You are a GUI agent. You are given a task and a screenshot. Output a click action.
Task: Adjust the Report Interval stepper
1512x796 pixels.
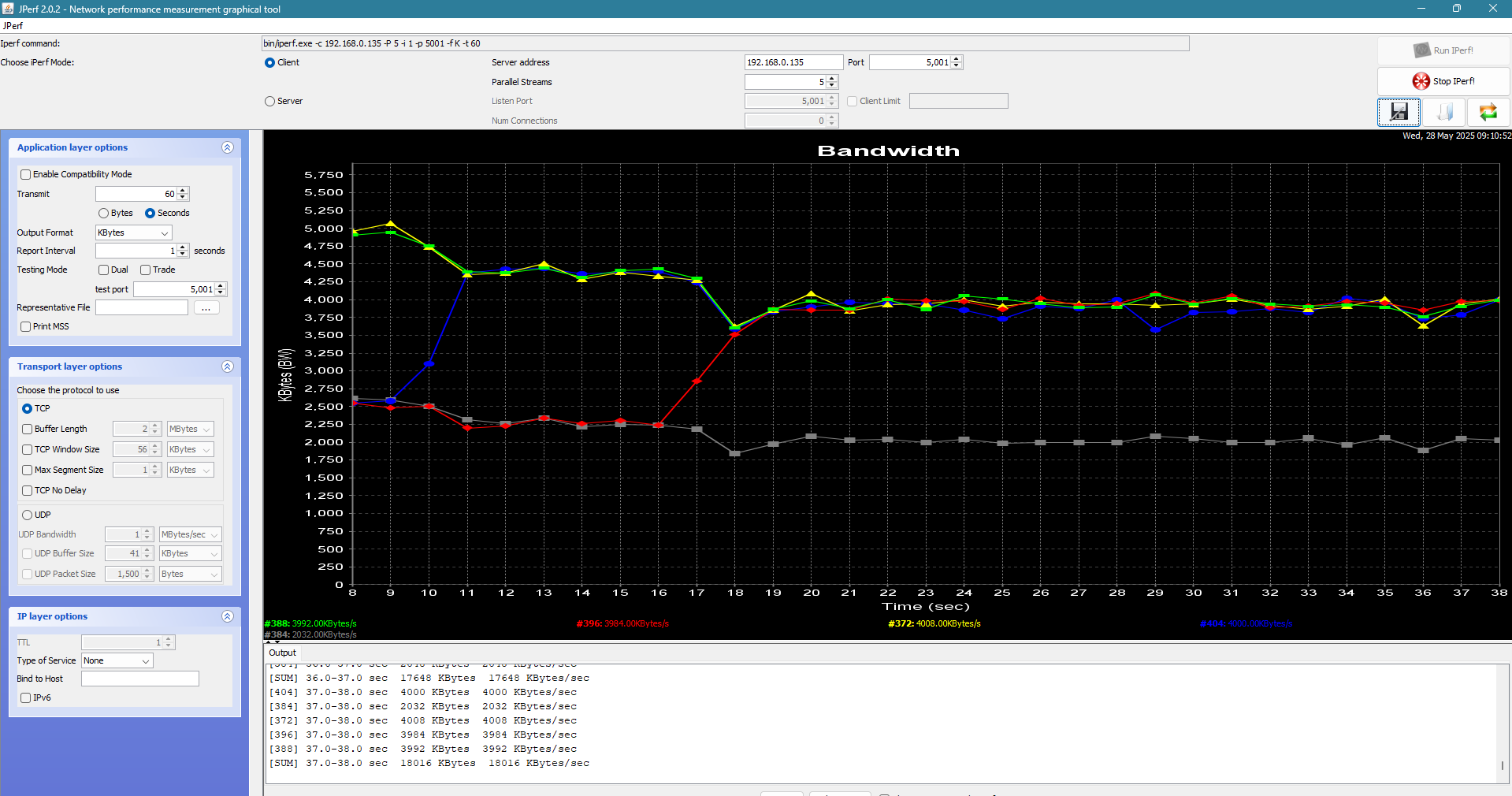[183, 251]
